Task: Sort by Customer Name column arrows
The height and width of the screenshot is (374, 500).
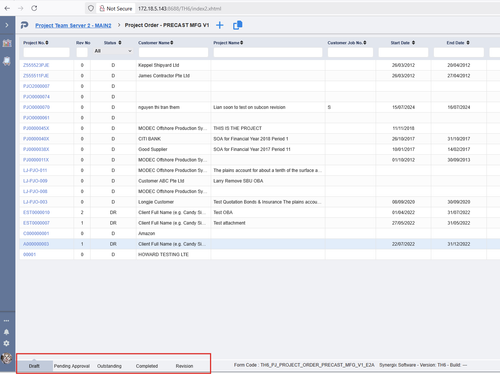Action: pos(172,43)
